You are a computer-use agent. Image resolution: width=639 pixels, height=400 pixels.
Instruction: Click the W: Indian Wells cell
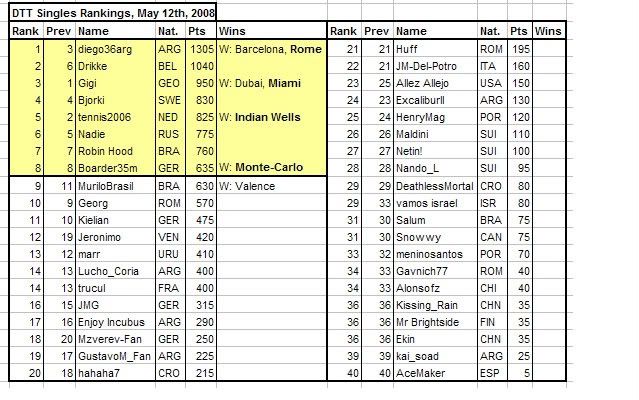(x=272, y=117)
